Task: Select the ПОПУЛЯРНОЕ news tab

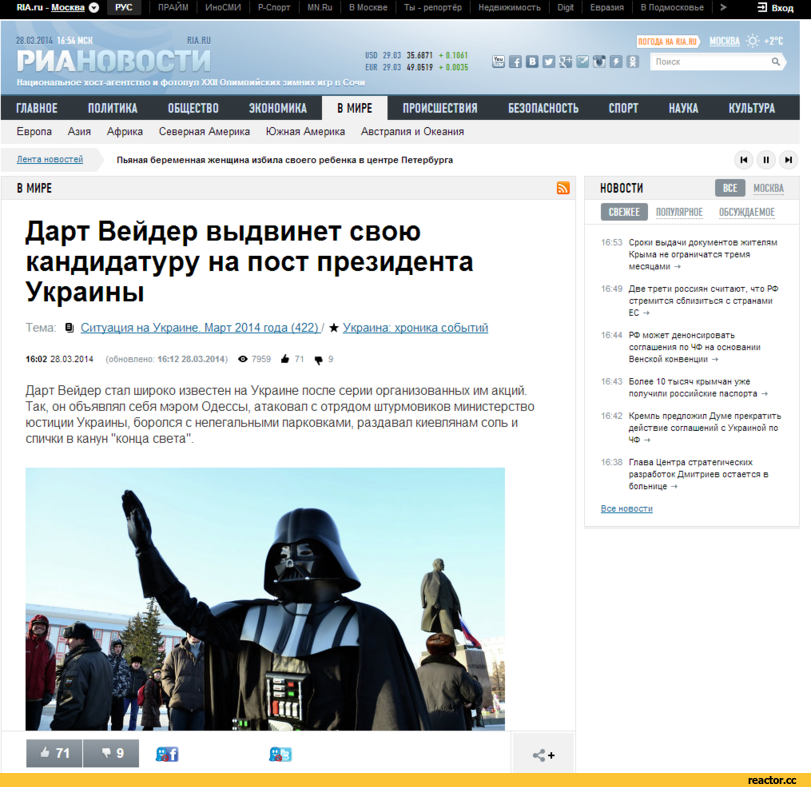Action: point(679,212)
